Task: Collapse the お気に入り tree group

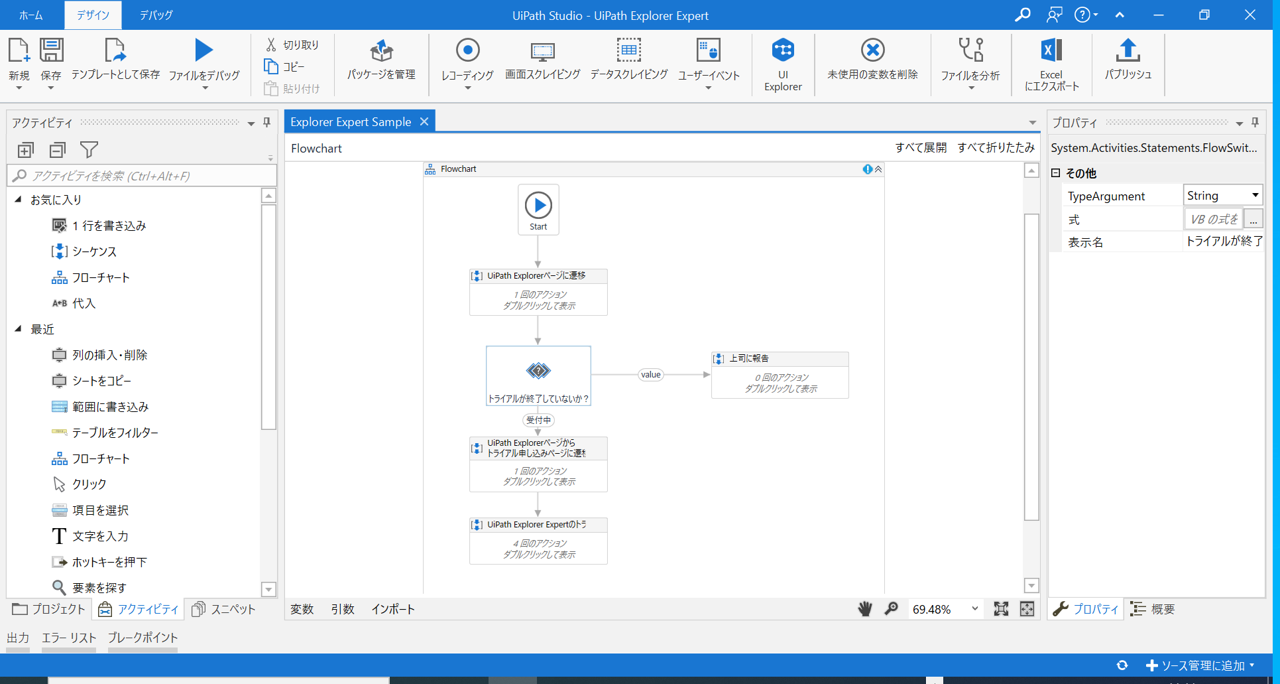Action: 18,200
